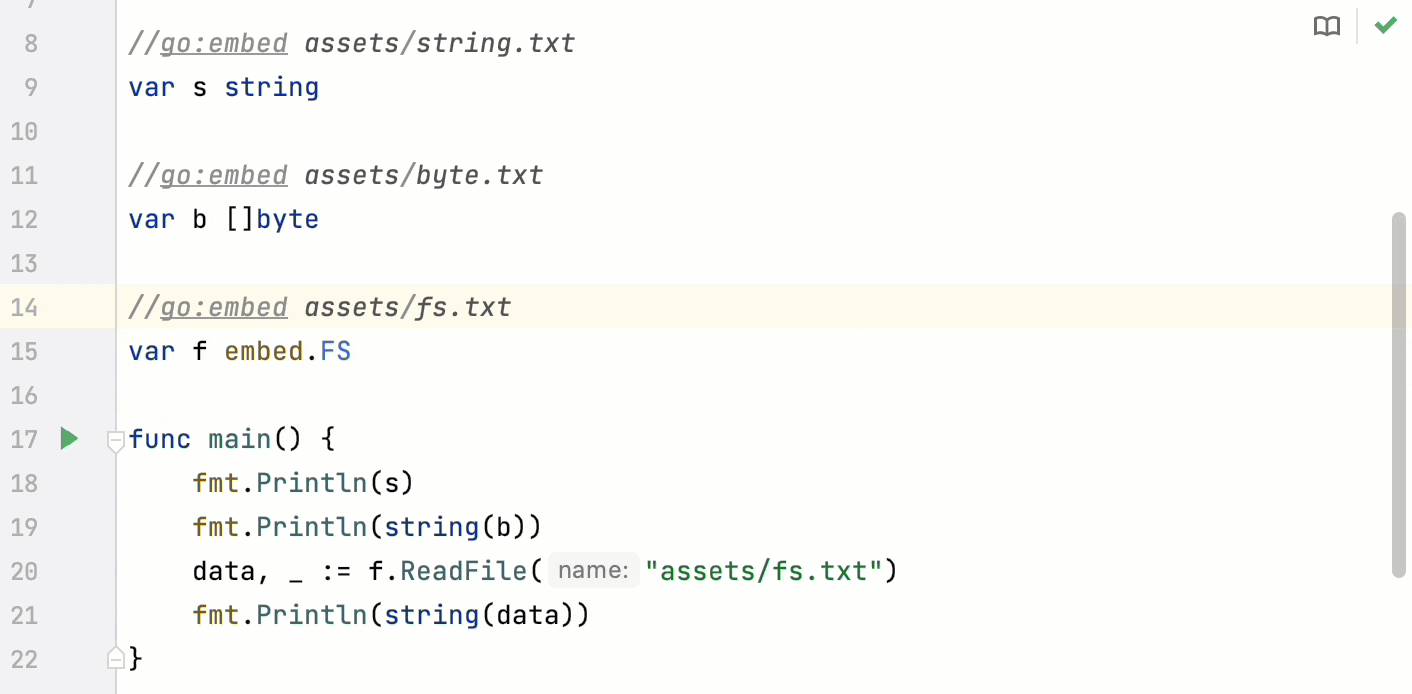
Task: Run main function from the green gutter arrow
Action: 69,438
